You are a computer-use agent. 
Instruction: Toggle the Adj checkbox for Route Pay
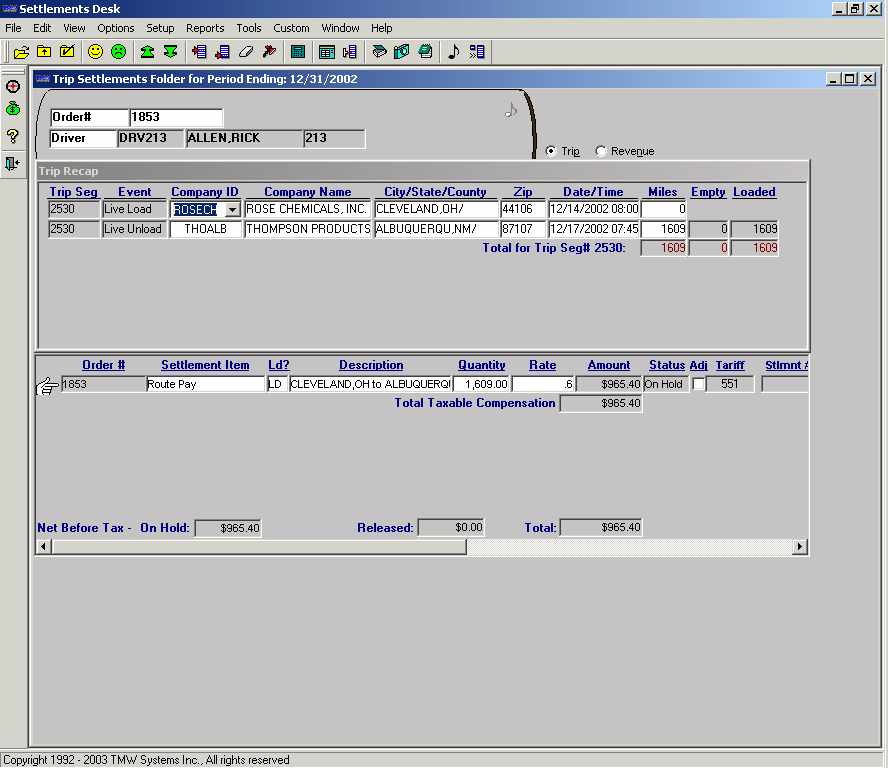tap(698, 384)
